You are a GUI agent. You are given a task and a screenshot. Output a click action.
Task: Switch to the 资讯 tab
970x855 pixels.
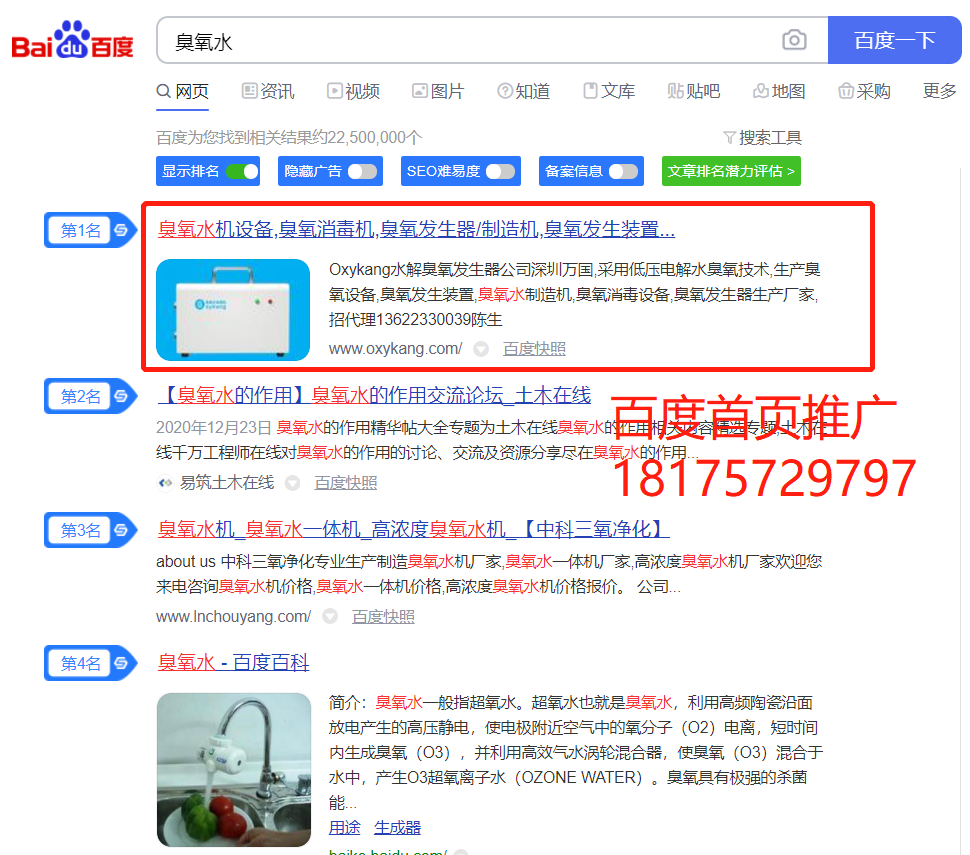[x=268, y=92]
